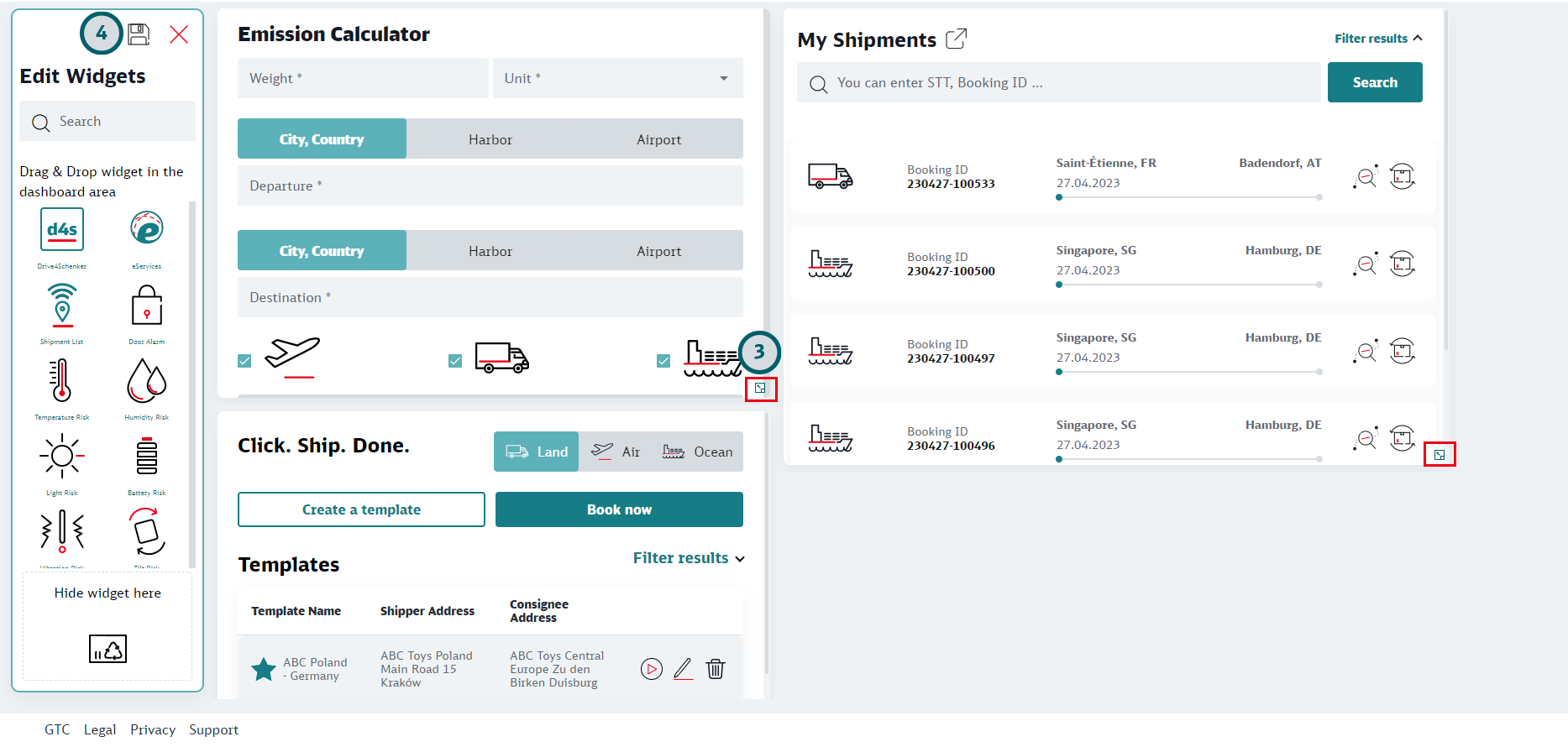Uncheck the airplane transport mode checkbox
The height and width of the screenshot is (747, 1568).
(x=244, y=361)
